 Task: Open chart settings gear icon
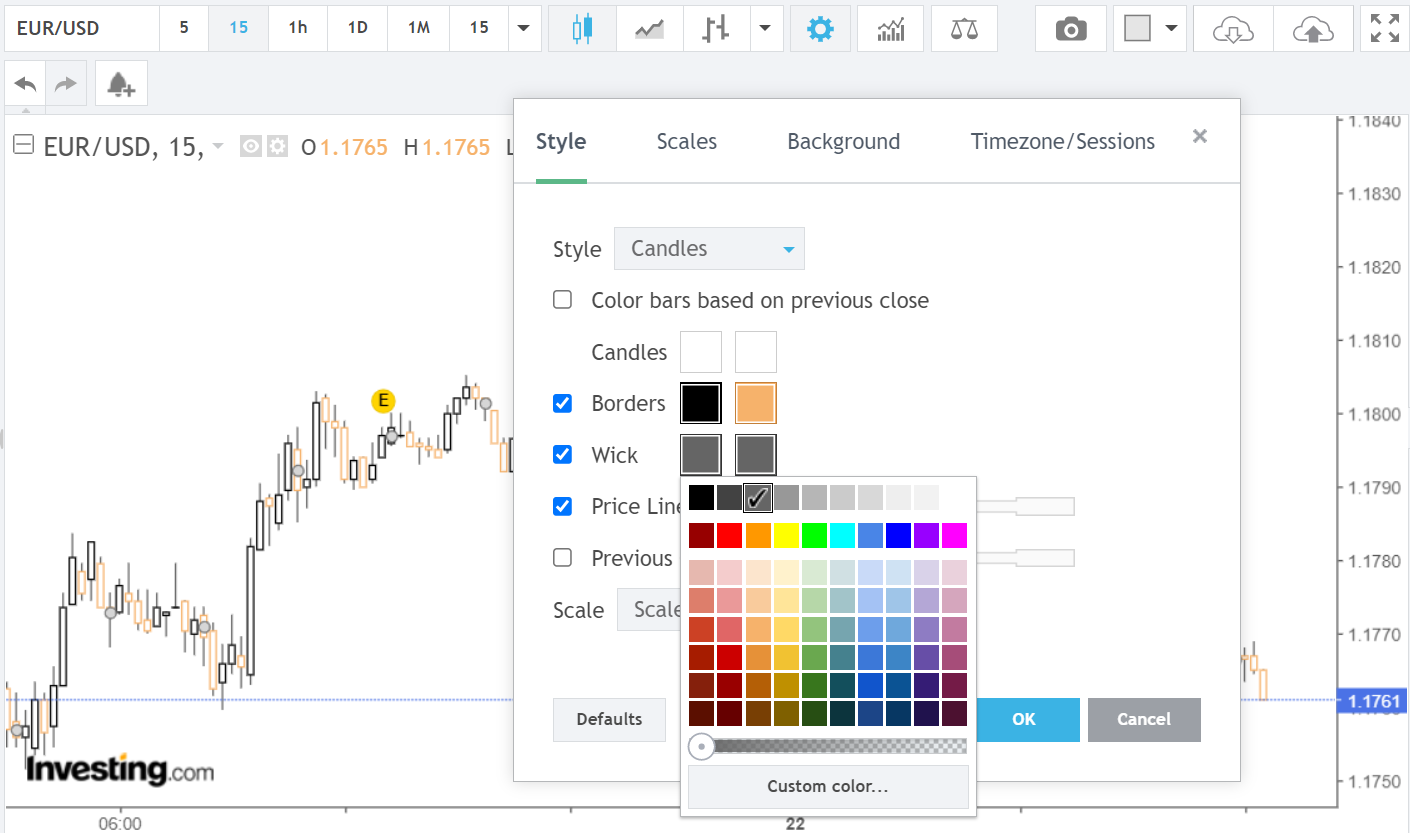pyautogui.click(x=820, y=28)
